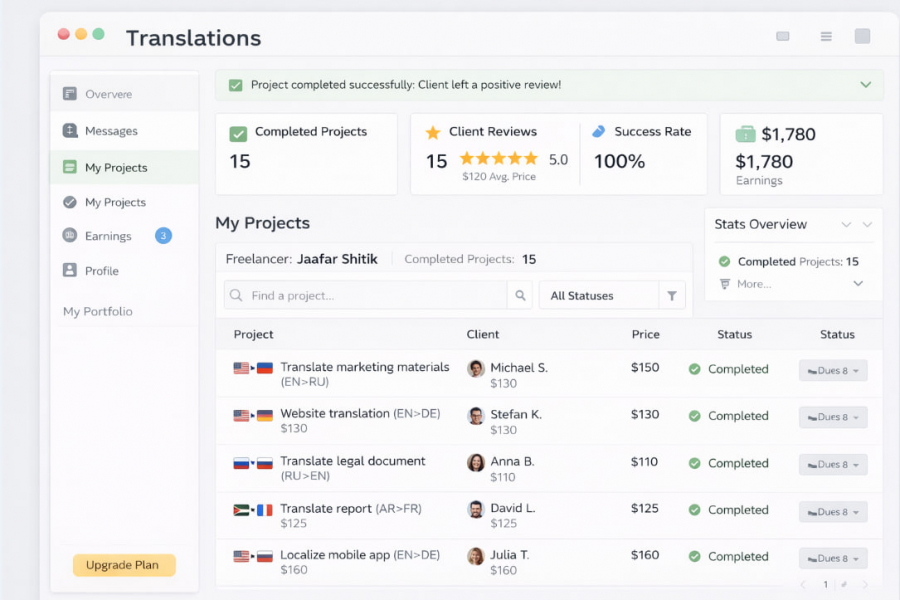Click Completed status check for Anna B.

(x=694, y=463)
